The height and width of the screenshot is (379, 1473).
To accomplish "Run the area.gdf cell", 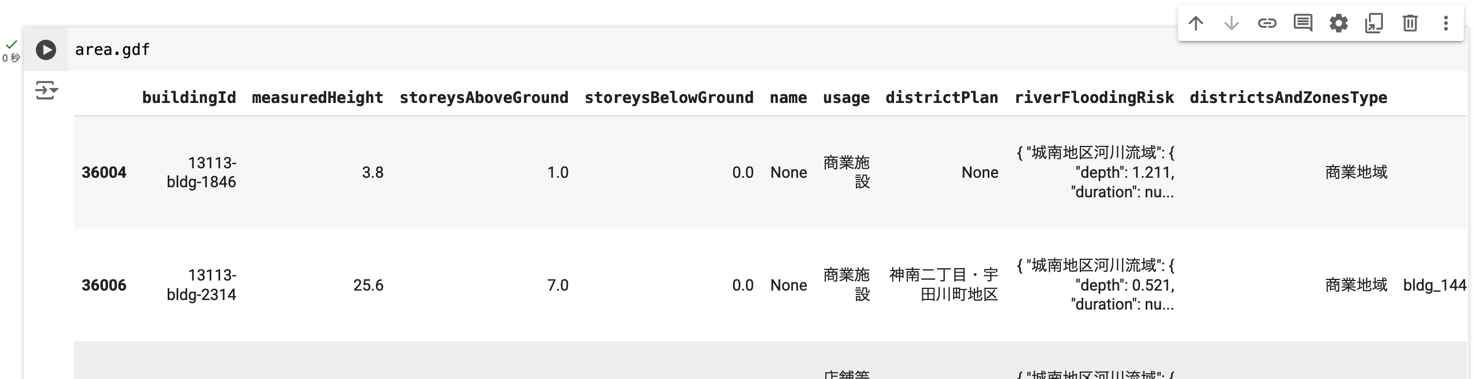I will (x=46, y=49).
